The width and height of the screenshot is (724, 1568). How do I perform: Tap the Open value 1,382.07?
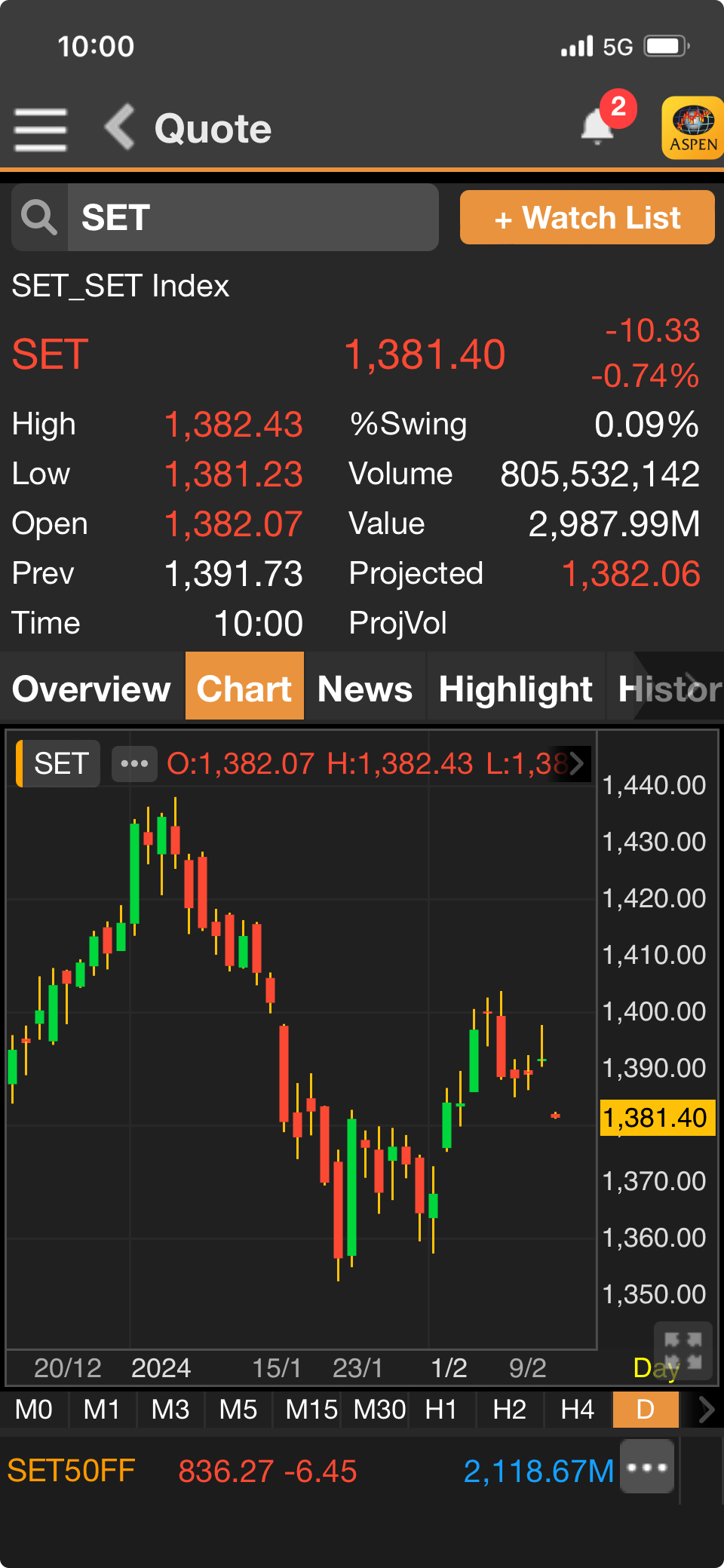234,524
